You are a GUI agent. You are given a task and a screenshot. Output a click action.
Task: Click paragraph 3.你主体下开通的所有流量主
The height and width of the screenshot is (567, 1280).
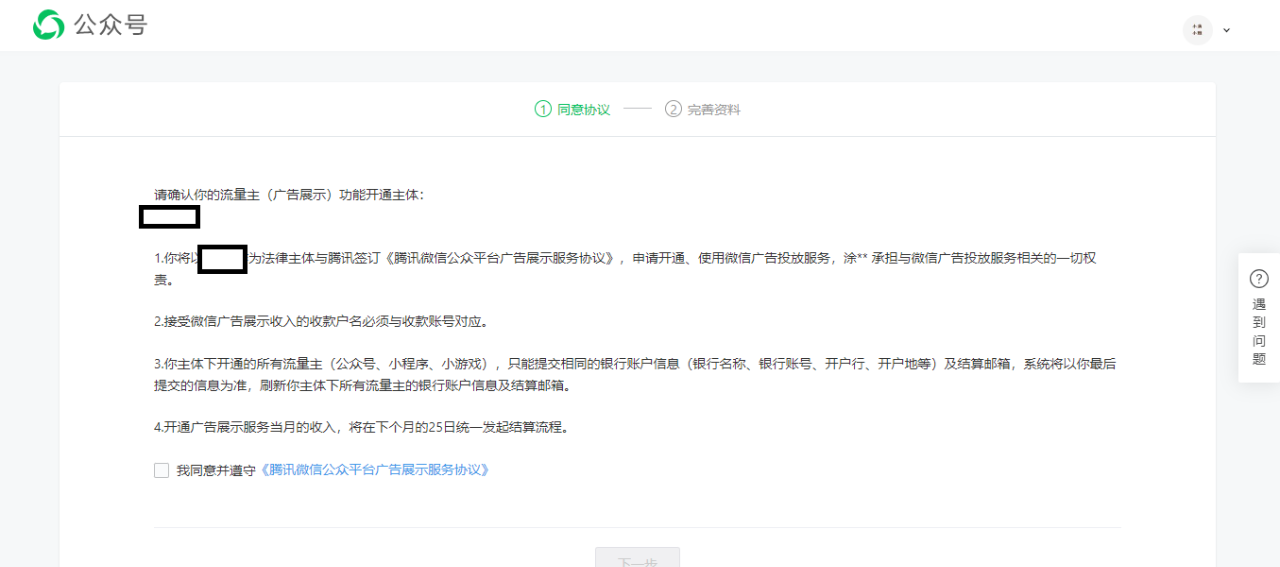[x=635, y=374]
